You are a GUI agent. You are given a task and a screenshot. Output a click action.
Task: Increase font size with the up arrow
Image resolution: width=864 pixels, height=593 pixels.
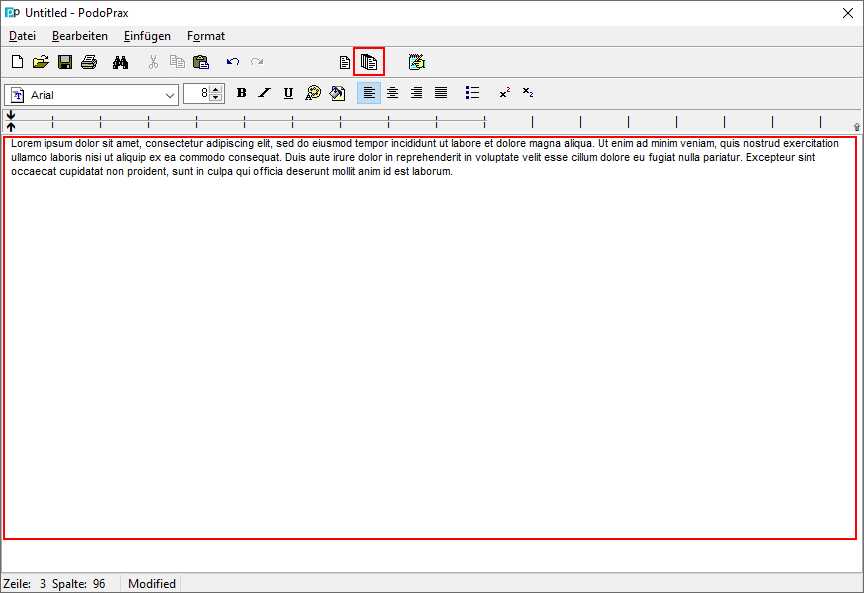216,89
